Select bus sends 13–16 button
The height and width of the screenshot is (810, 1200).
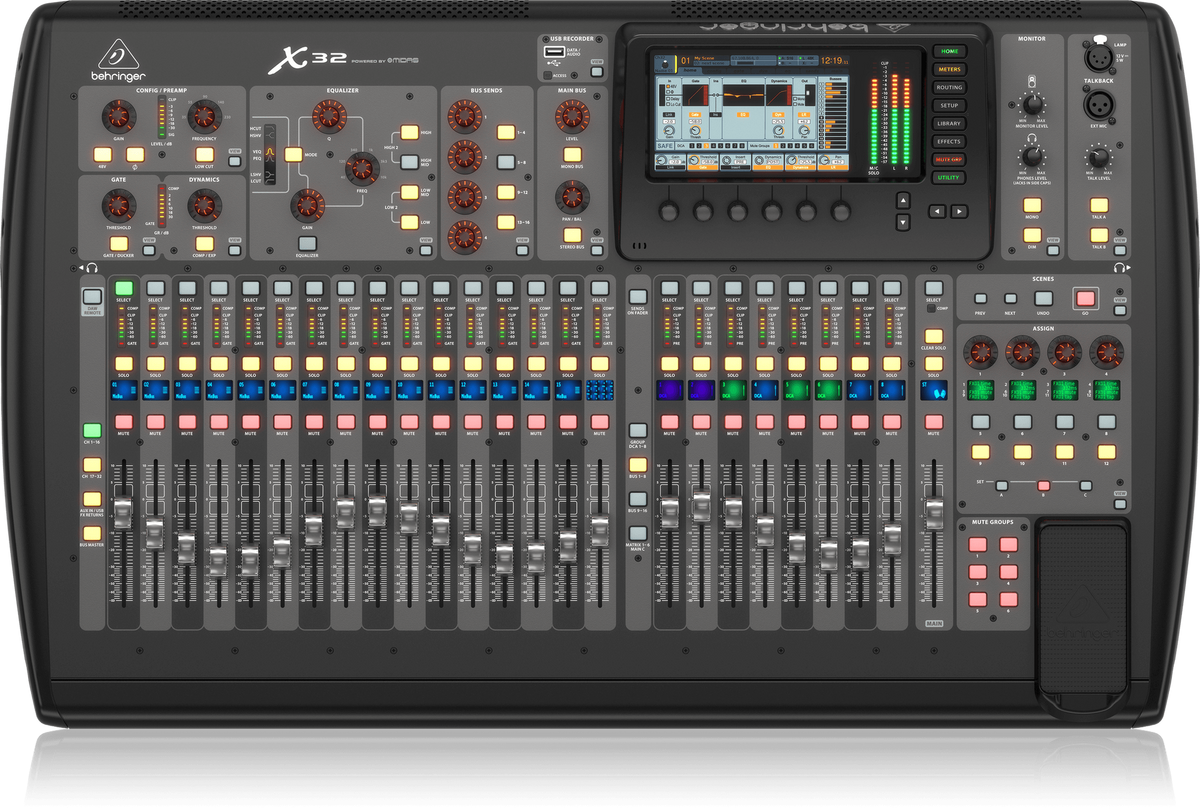click(507, 221)
